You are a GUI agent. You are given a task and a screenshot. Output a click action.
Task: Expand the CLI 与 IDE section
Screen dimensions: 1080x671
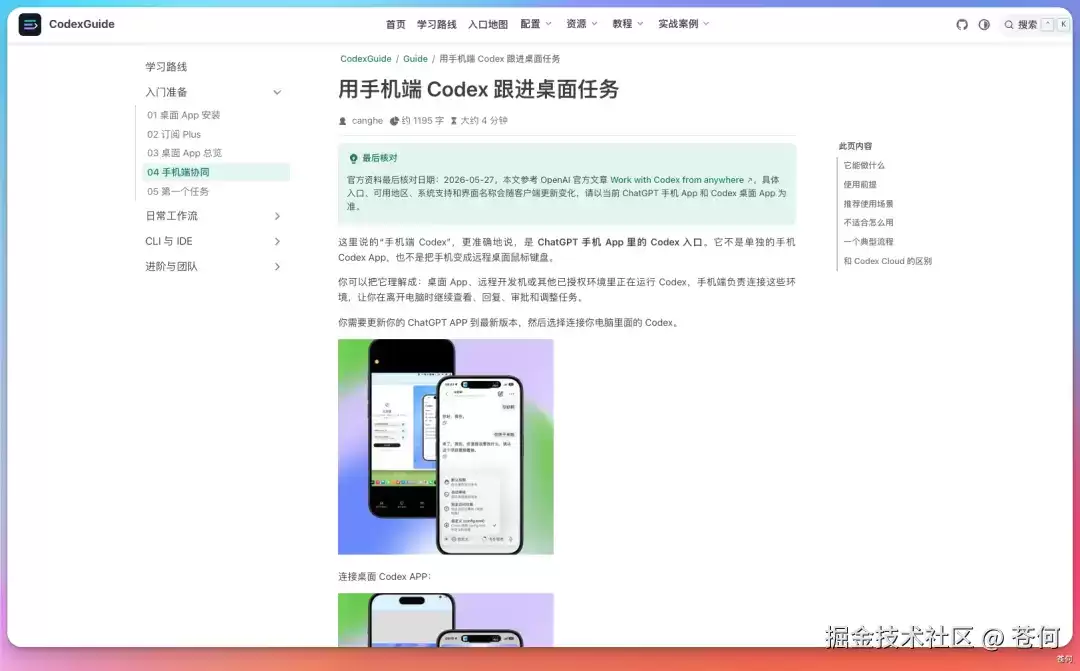click(x=213, y=241)
